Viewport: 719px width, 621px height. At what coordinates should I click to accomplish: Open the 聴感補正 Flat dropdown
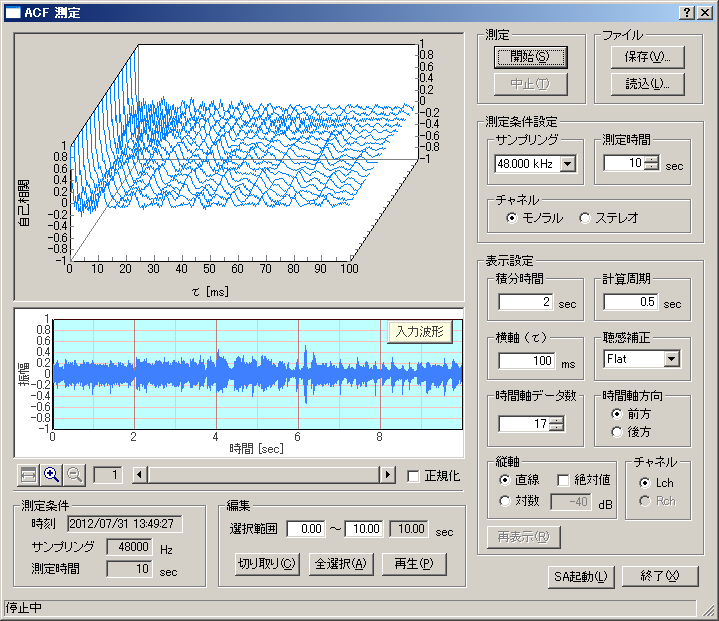[x=672, y=359]
